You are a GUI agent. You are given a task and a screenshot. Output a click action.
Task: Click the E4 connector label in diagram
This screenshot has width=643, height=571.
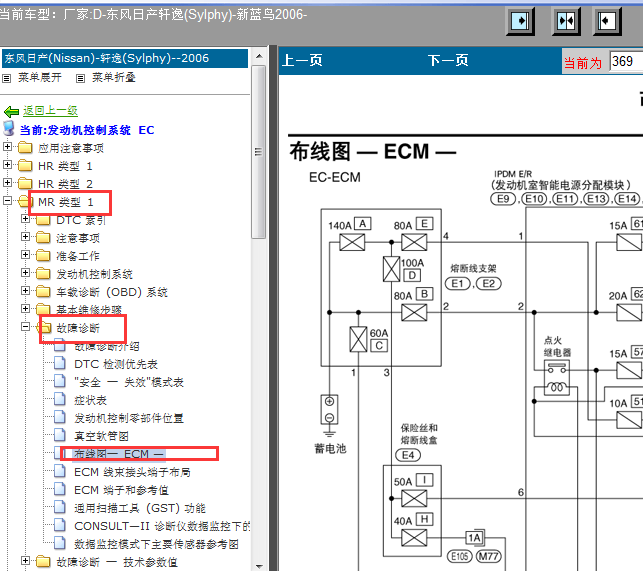(408, 455)
